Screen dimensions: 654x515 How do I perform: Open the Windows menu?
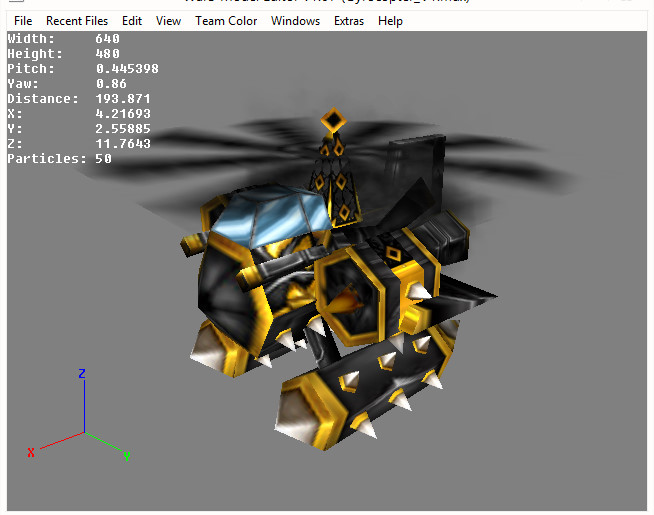pos(295,21)
